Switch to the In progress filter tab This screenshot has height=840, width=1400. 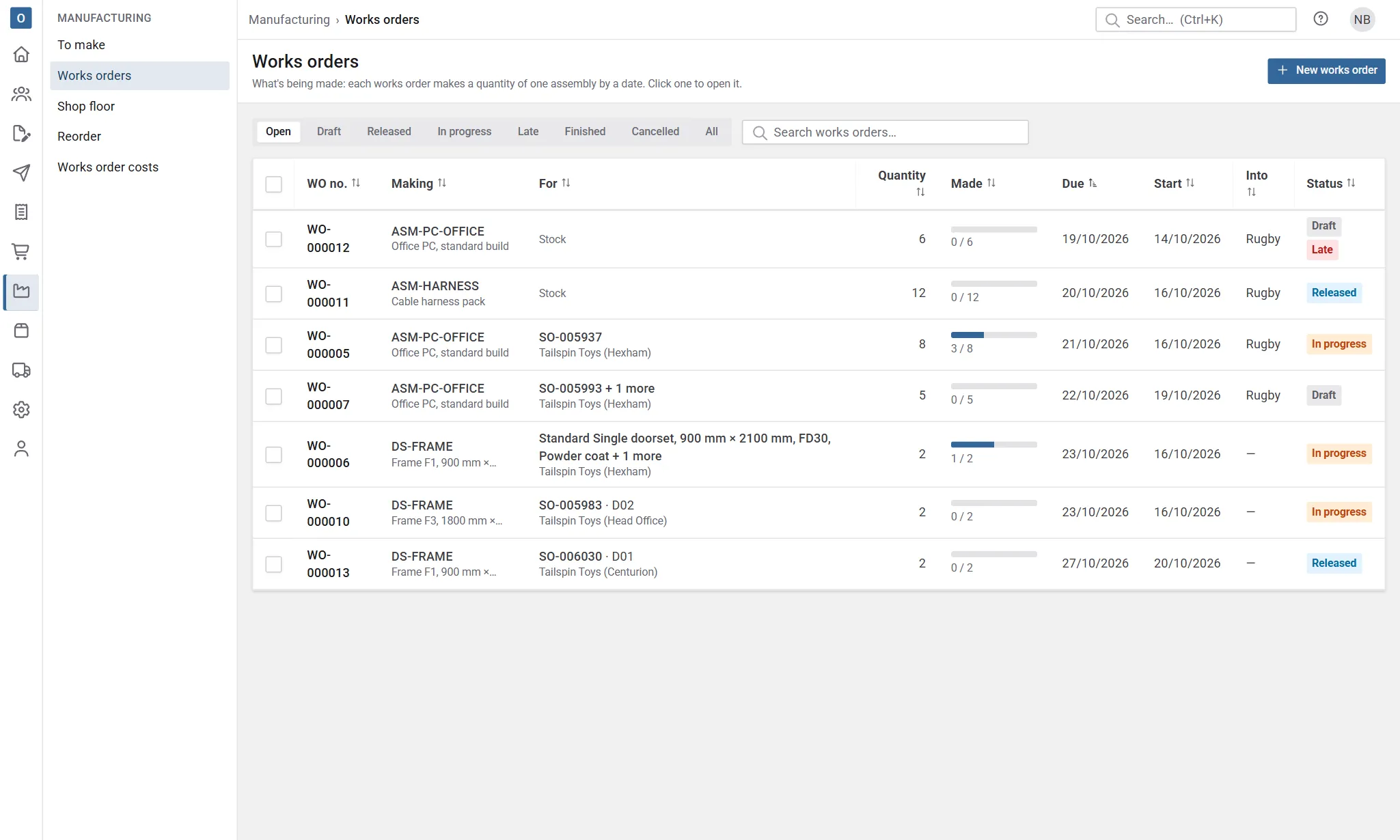click(x=464, y=132)
